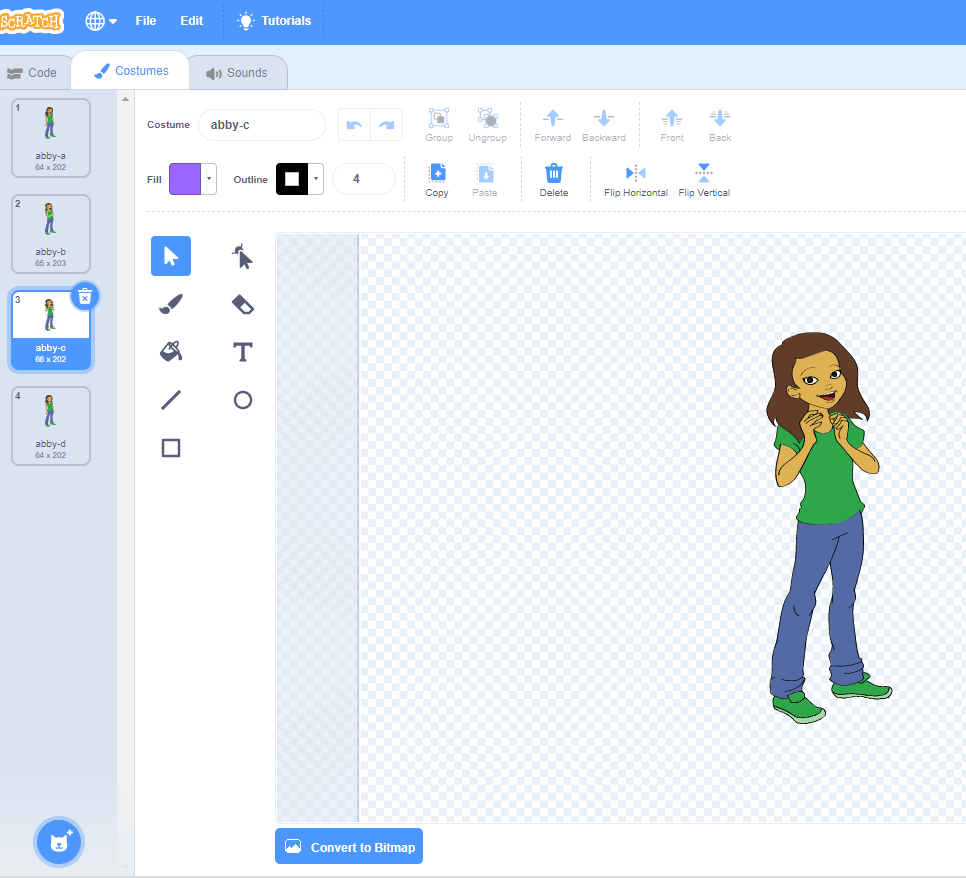
Task: Flip the costume horizontally
Action: 636,180
